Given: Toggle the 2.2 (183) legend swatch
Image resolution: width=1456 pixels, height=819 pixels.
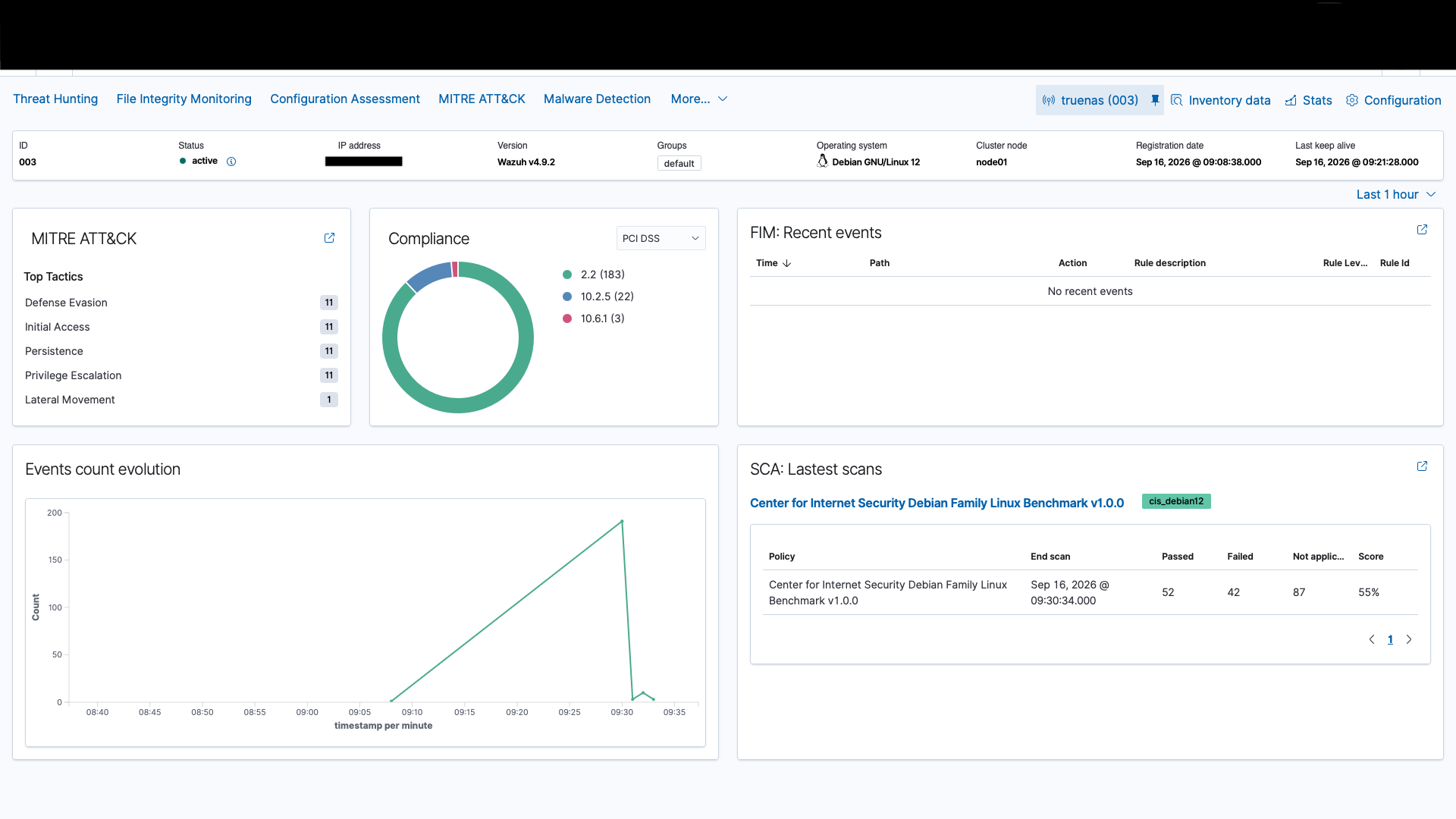Looking at the screenshot, I should click(x=567, y=275).
